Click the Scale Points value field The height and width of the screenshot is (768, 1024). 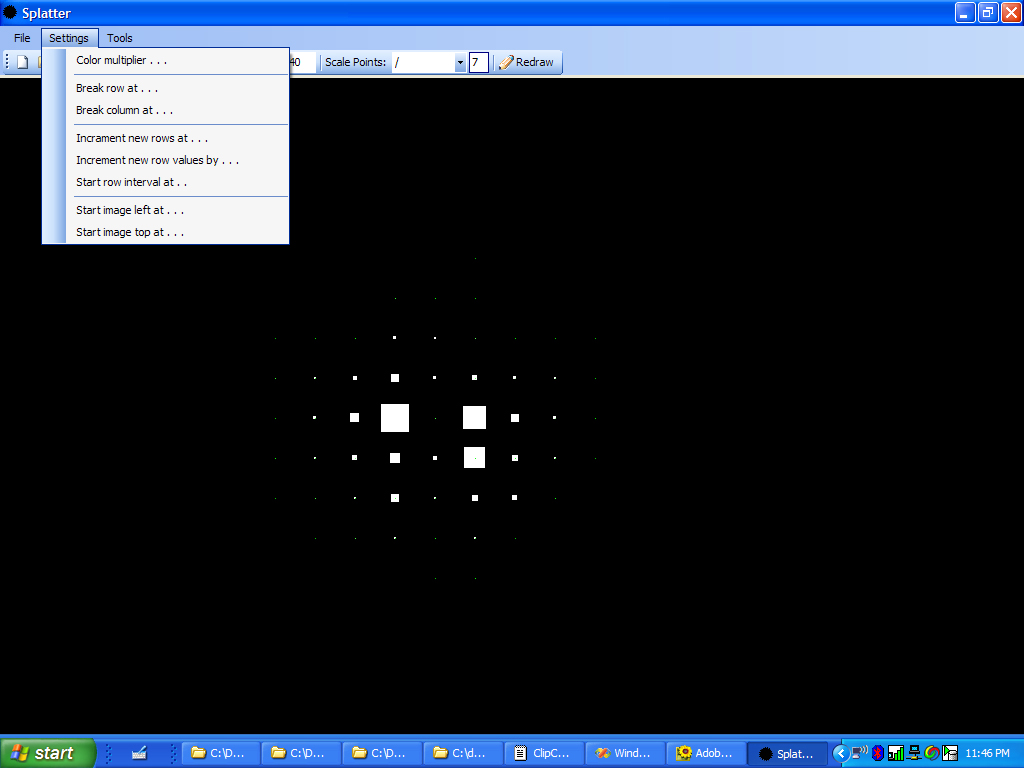pos(478,62)
